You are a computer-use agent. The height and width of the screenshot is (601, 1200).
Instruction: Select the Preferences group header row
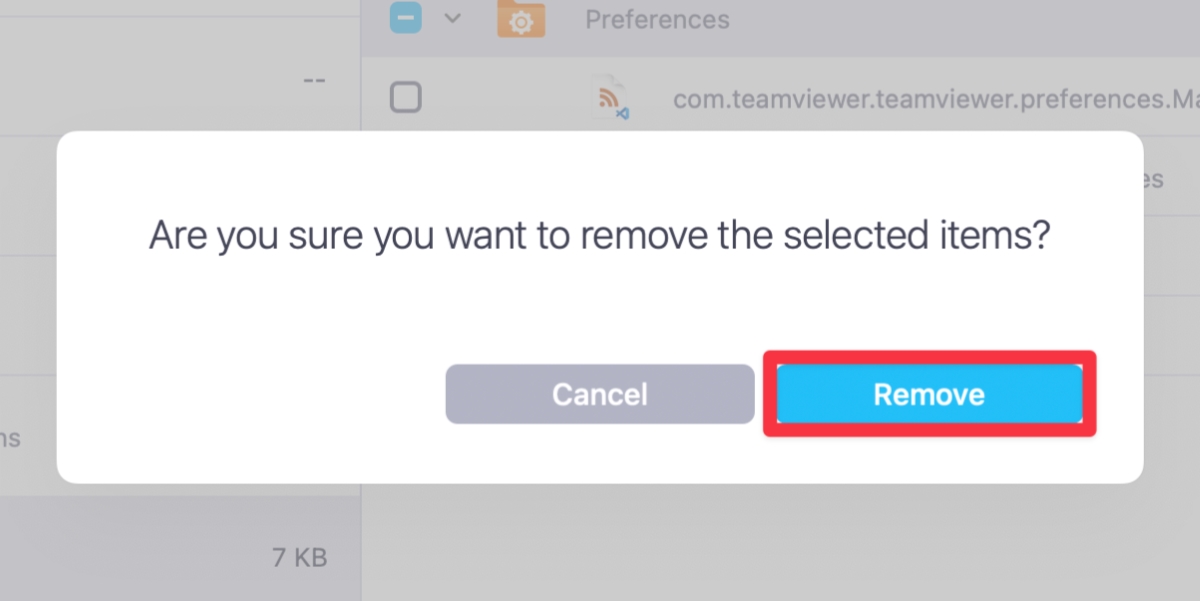[x=657, y=18]
